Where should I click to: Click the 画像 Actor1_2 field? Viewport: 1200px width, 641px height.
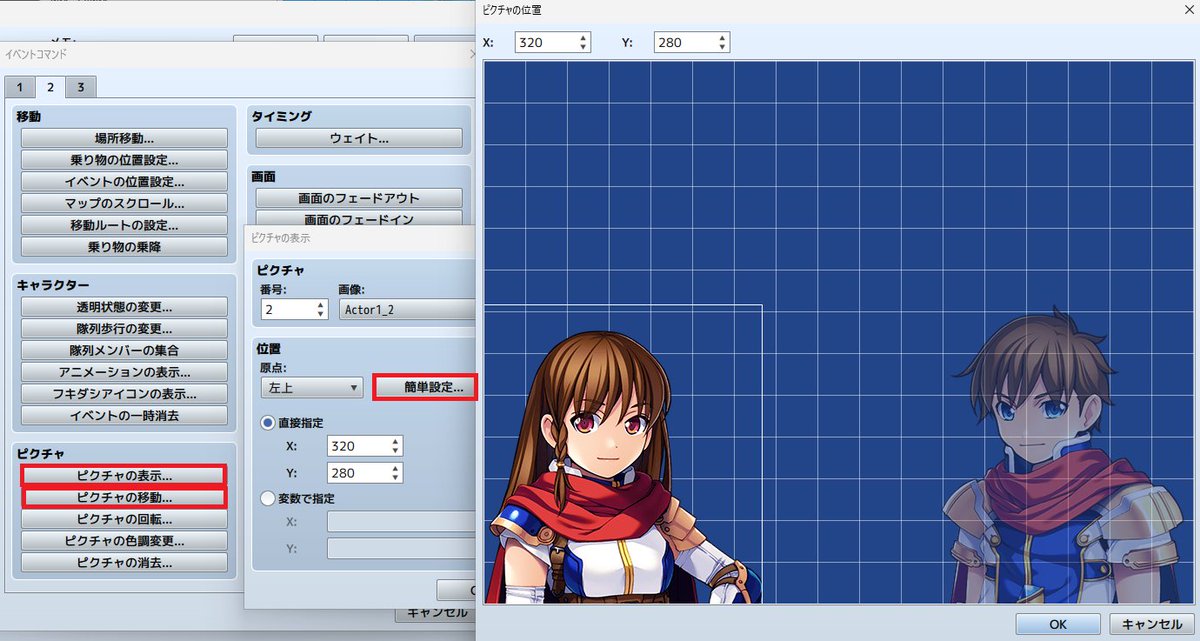click(x=406, y=310)
